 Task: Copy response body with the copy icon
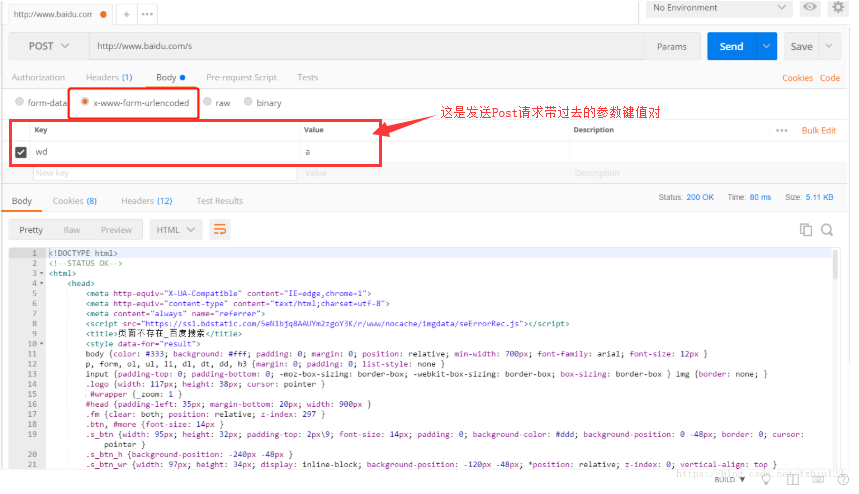tap(806, 230)
